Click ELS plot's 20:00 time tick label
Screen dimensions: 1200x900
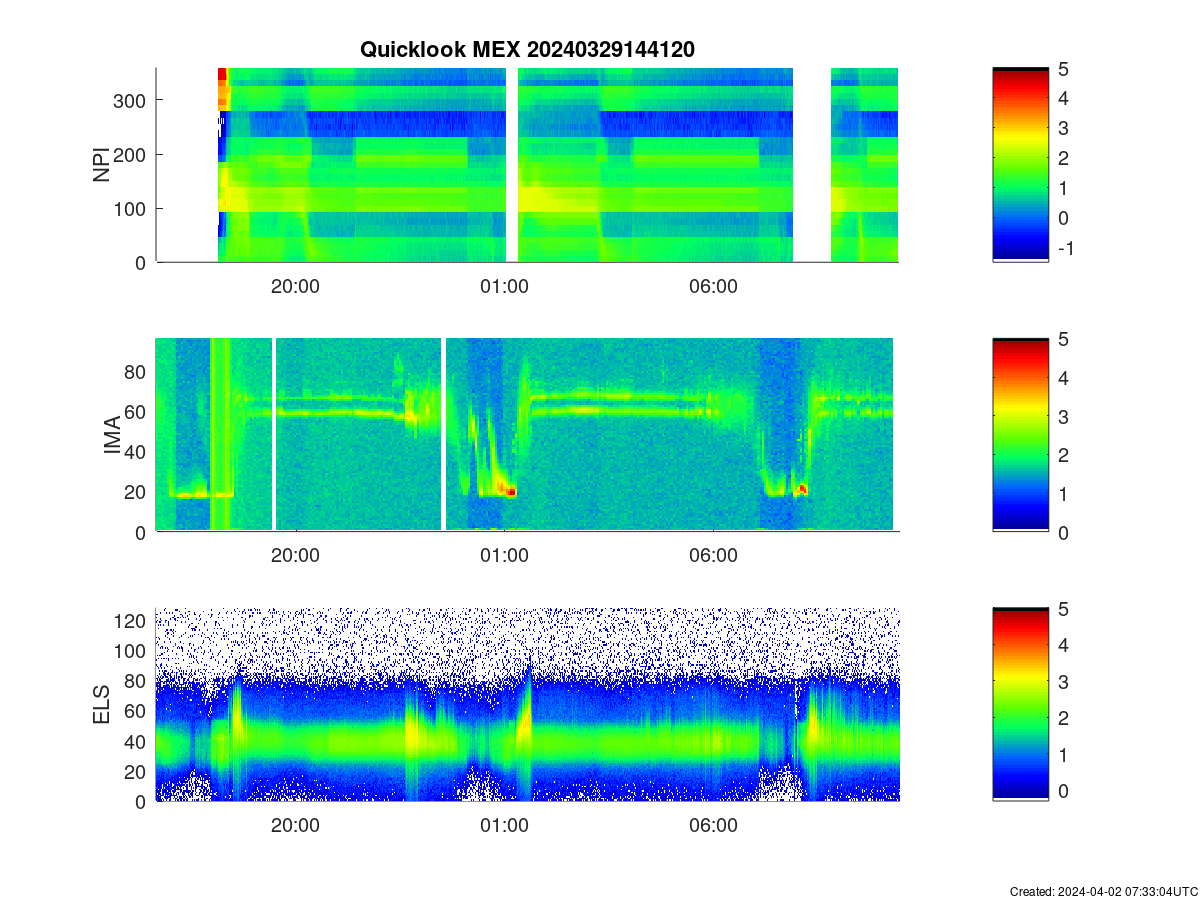(x=295, y=826)
